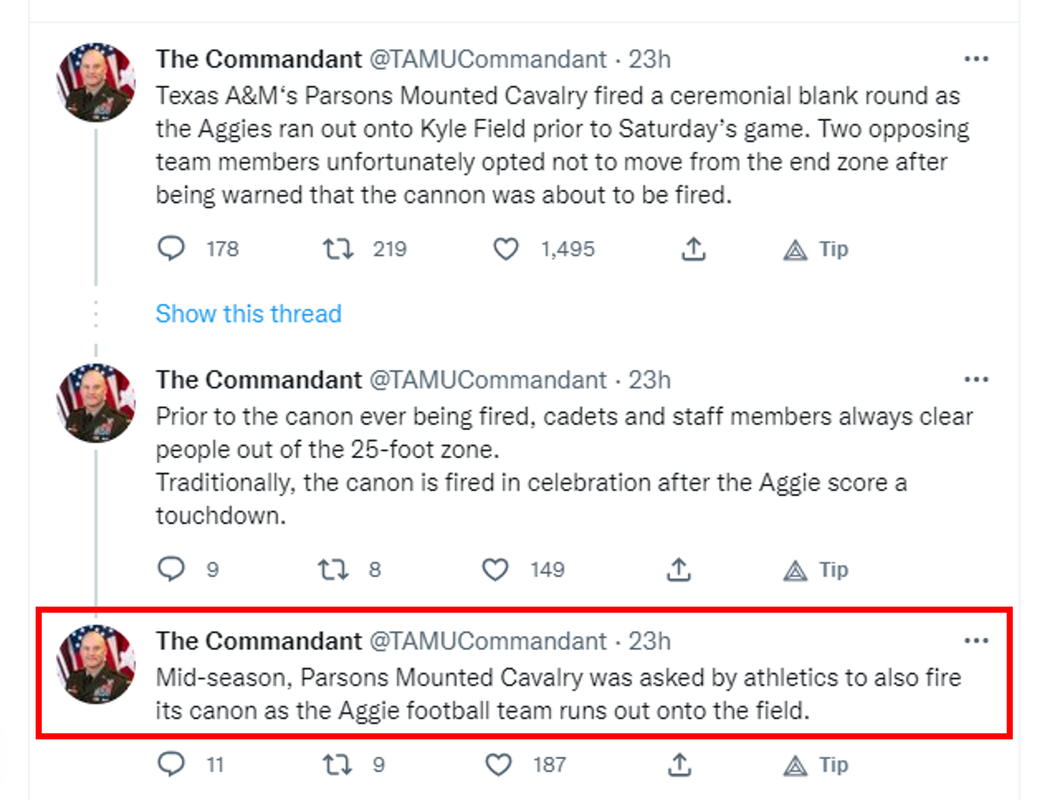Share the first tweet via upload icon
Image resolution: width=1041 pixels, height=800 pixels.
tap(693, 249)
